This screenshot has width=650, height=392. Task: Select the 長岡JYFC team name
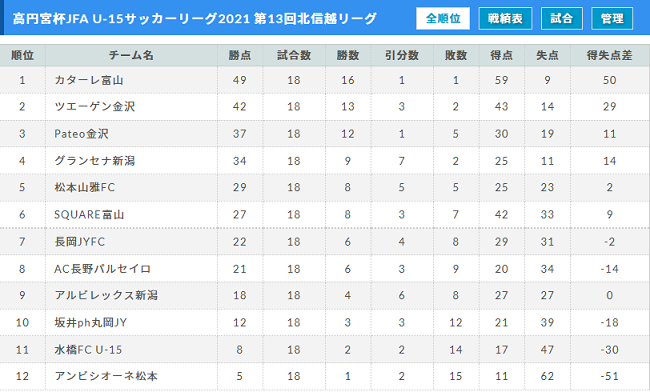(80, 242)
